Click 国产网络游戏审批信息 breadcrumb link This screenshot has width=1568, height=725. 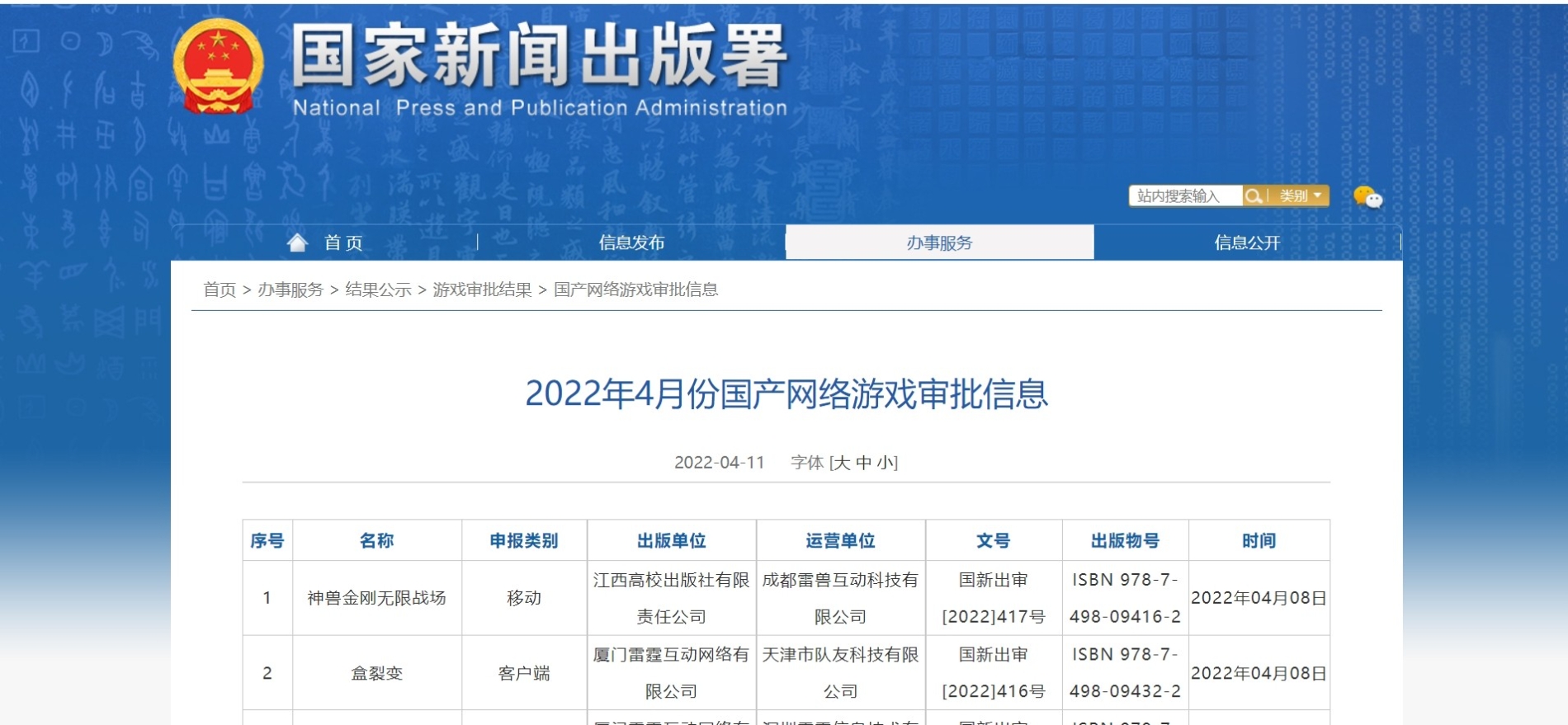click(635, 290)
